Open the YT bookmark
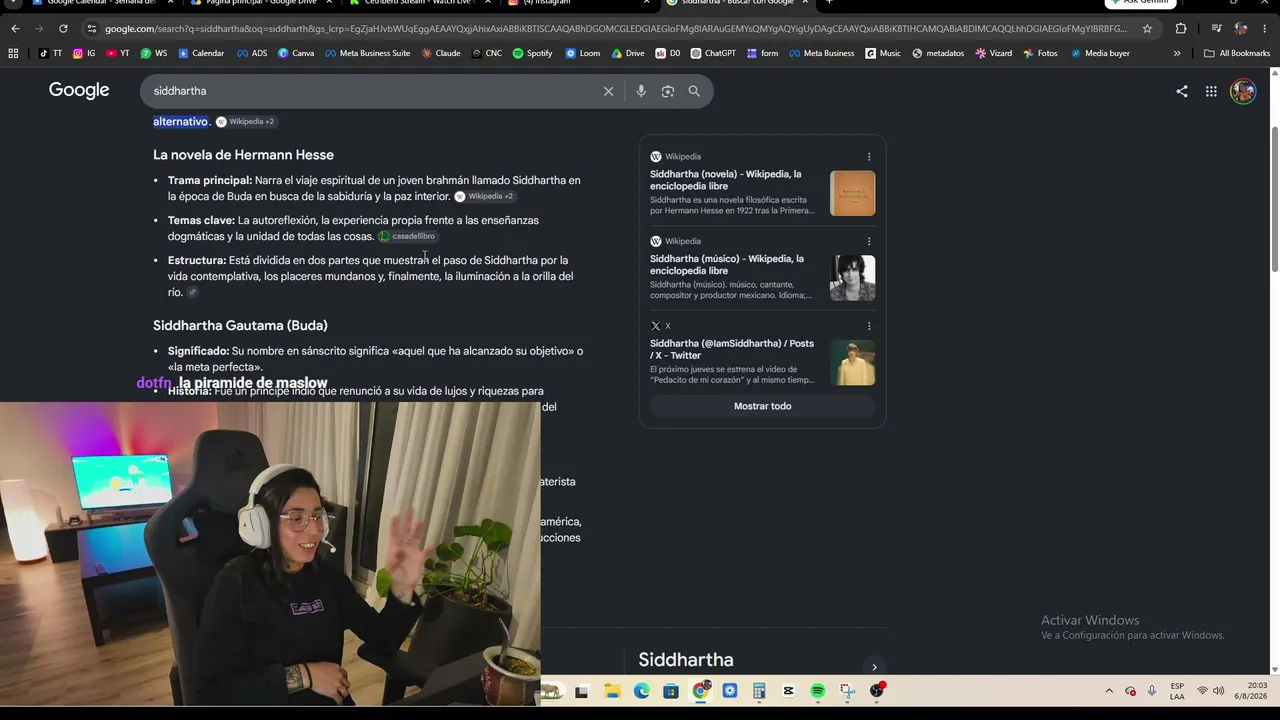 click(118, 53)
